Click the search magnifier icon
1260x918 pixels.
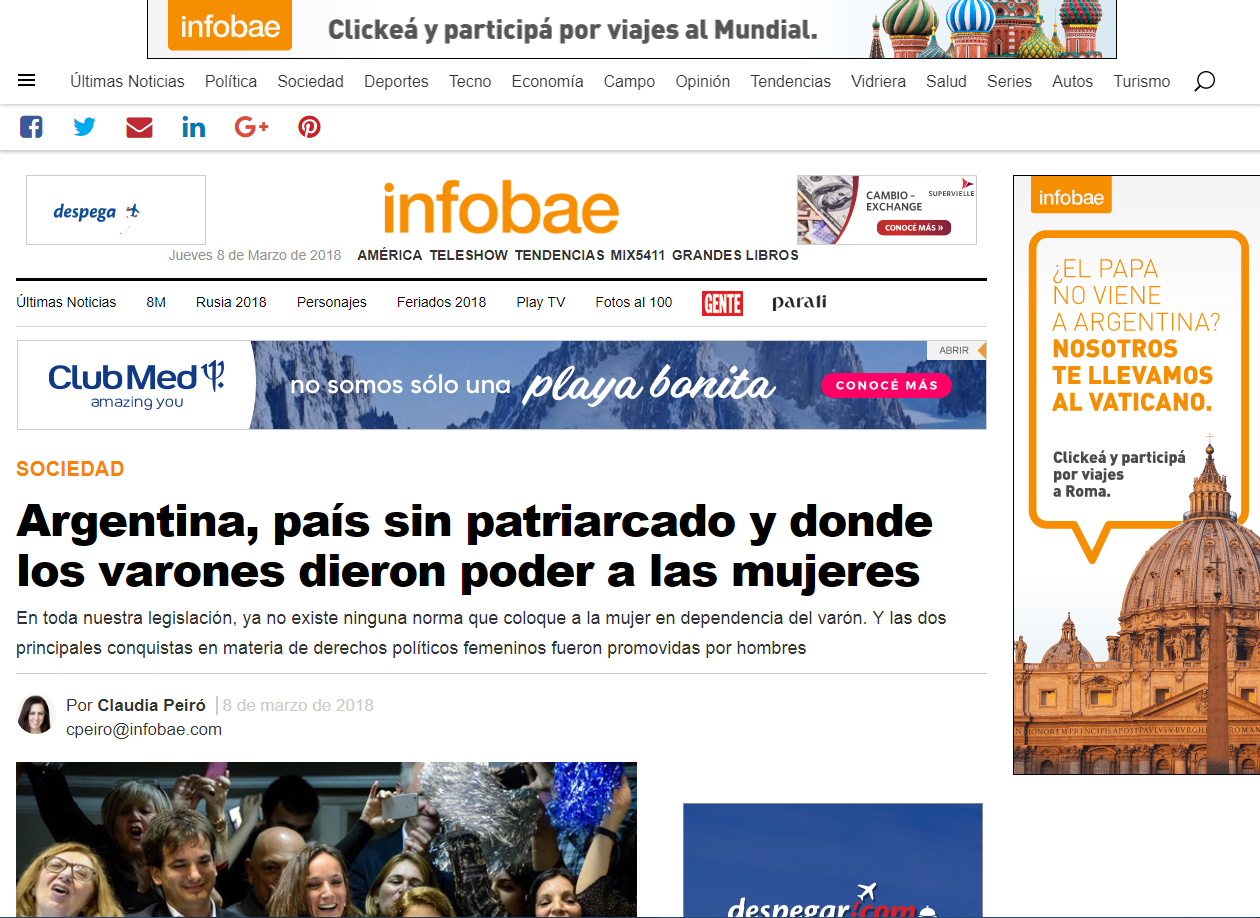pos(1204,81)
